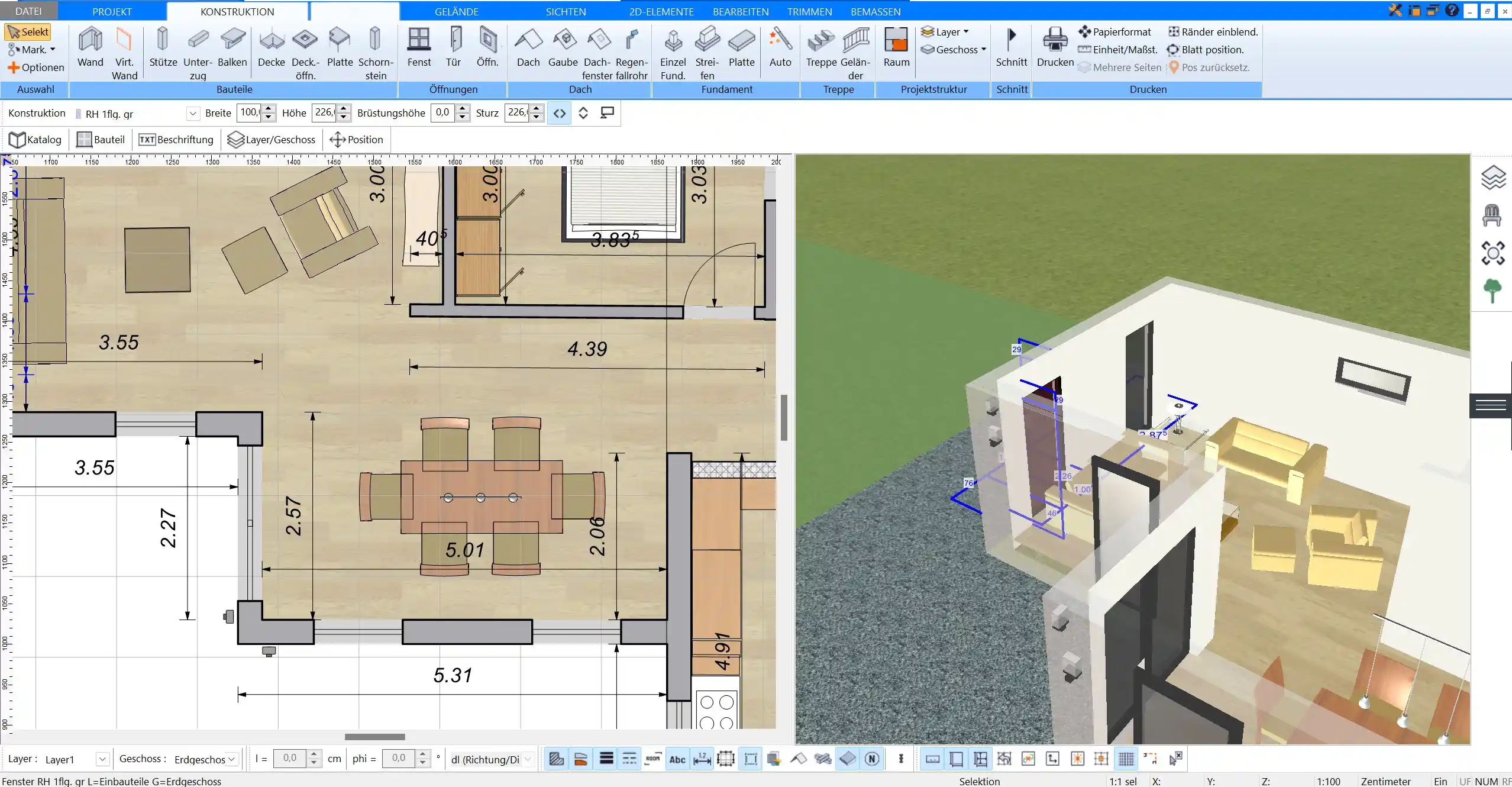Viewport: 1512px width, 787px height.
Task: Switch to the SICHTEN tab
Action: (x=566, y=11)
